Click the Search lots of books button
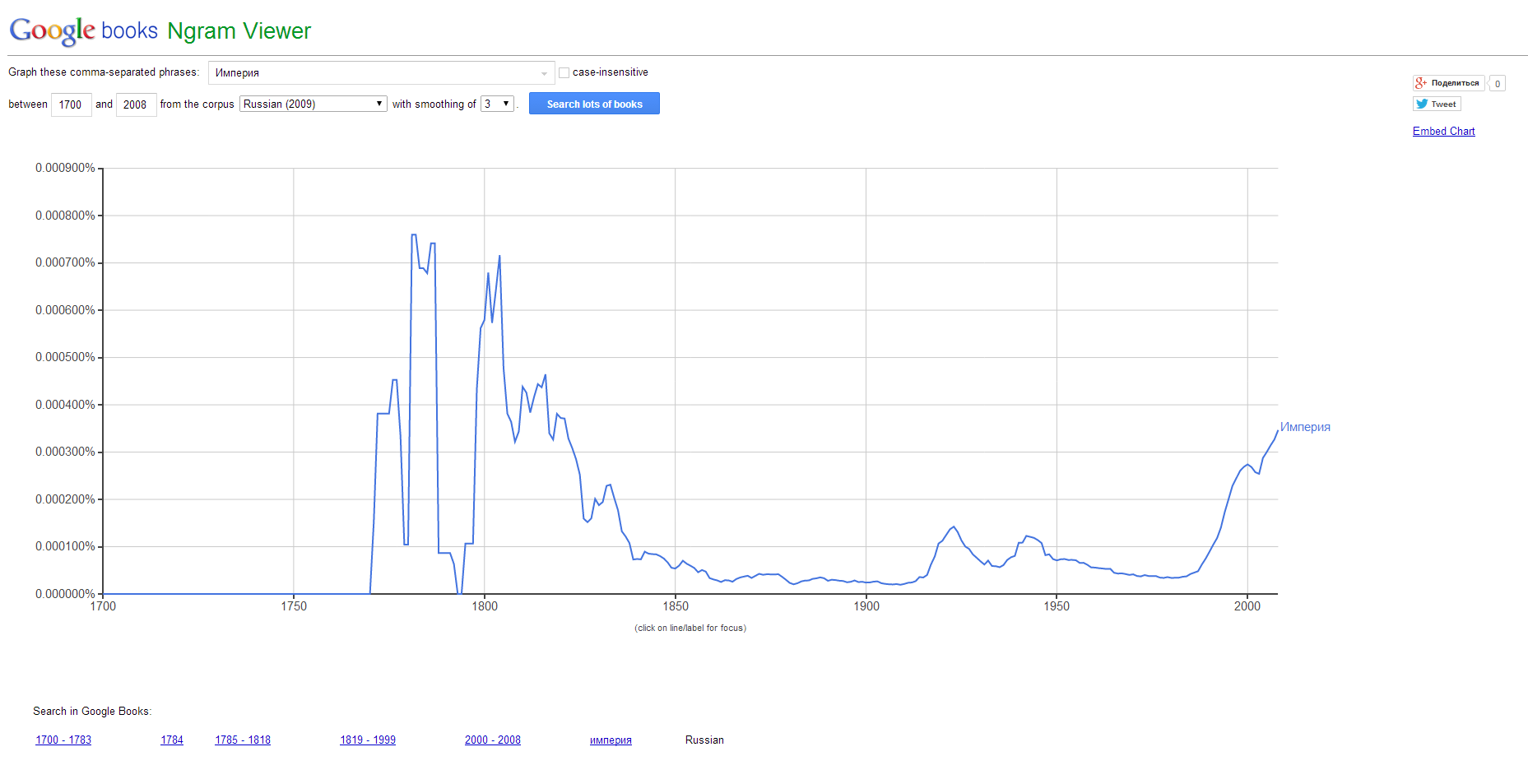Screen dimensions: 1528x784 click(594, 104)
